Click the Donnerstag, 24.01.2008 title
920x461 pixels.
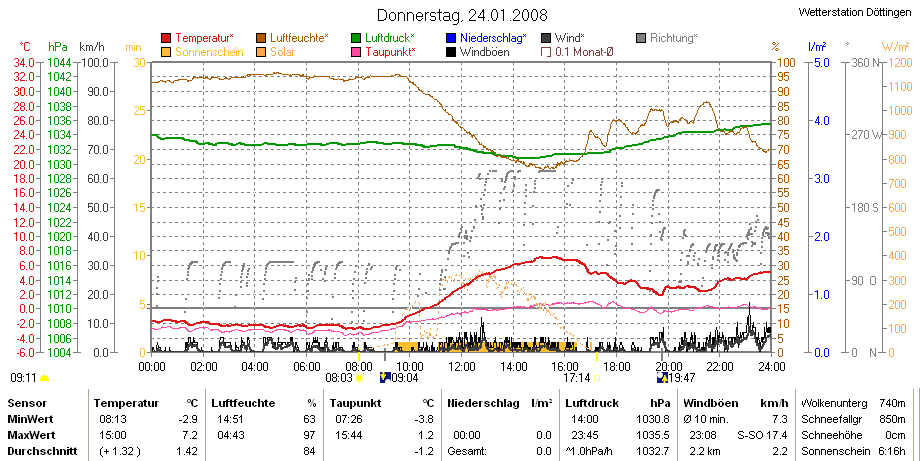tap(462, 15)
